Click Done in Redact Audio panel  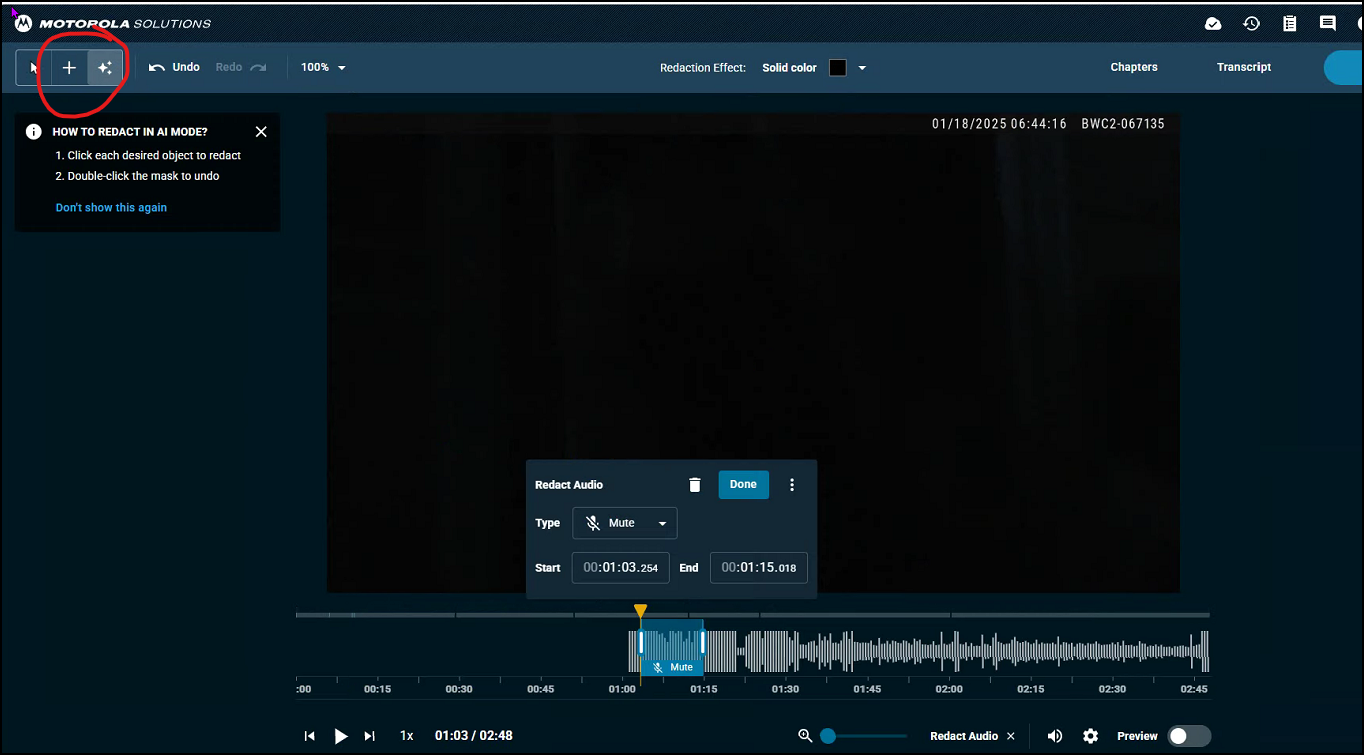pos(743,484)
